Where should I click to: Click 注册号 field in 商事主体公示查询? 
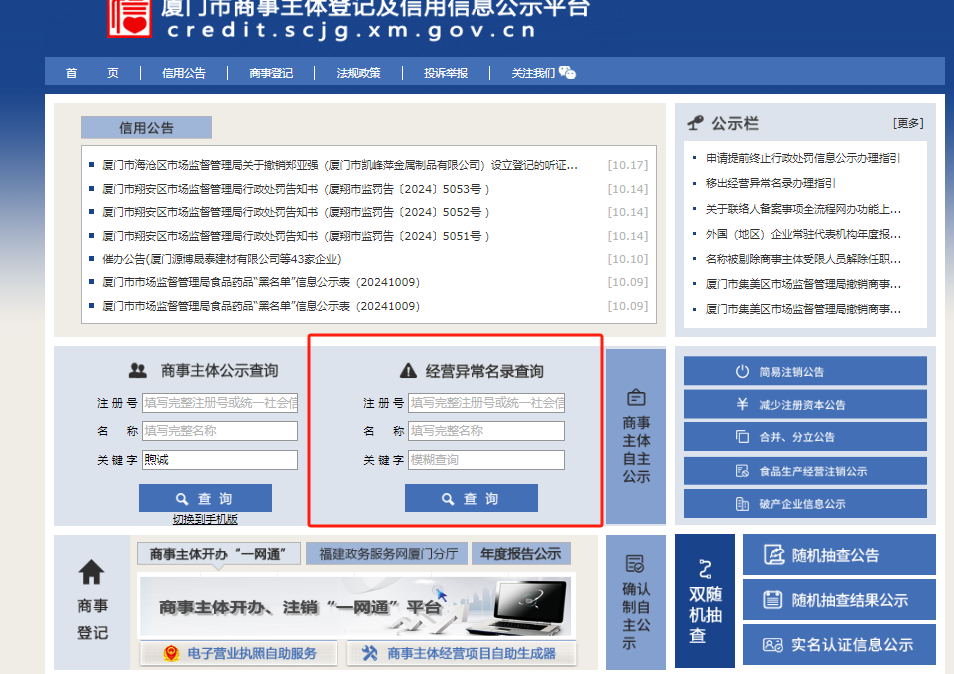(x=220, y=403)
